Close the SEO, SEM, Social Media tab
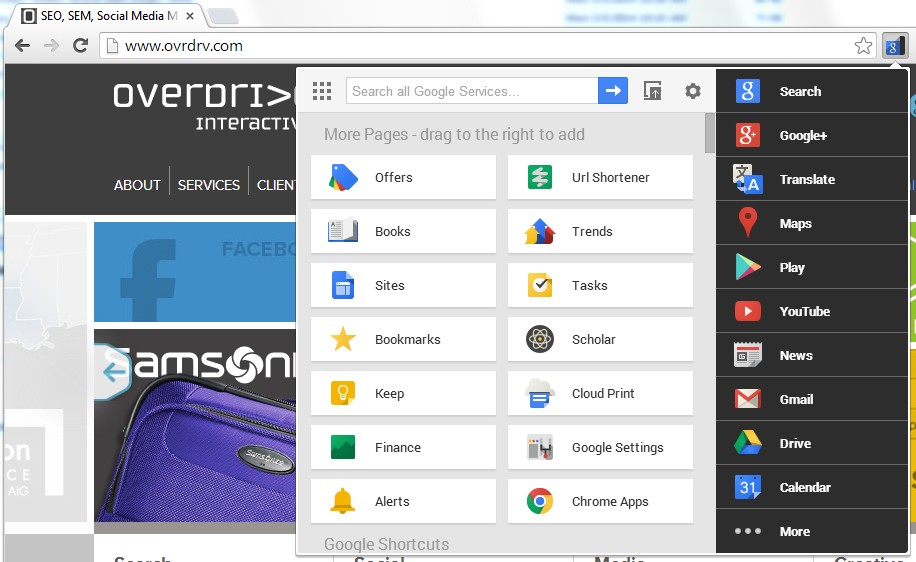The height and width of the screenshot is (562, 916). (x=190, y=16)
